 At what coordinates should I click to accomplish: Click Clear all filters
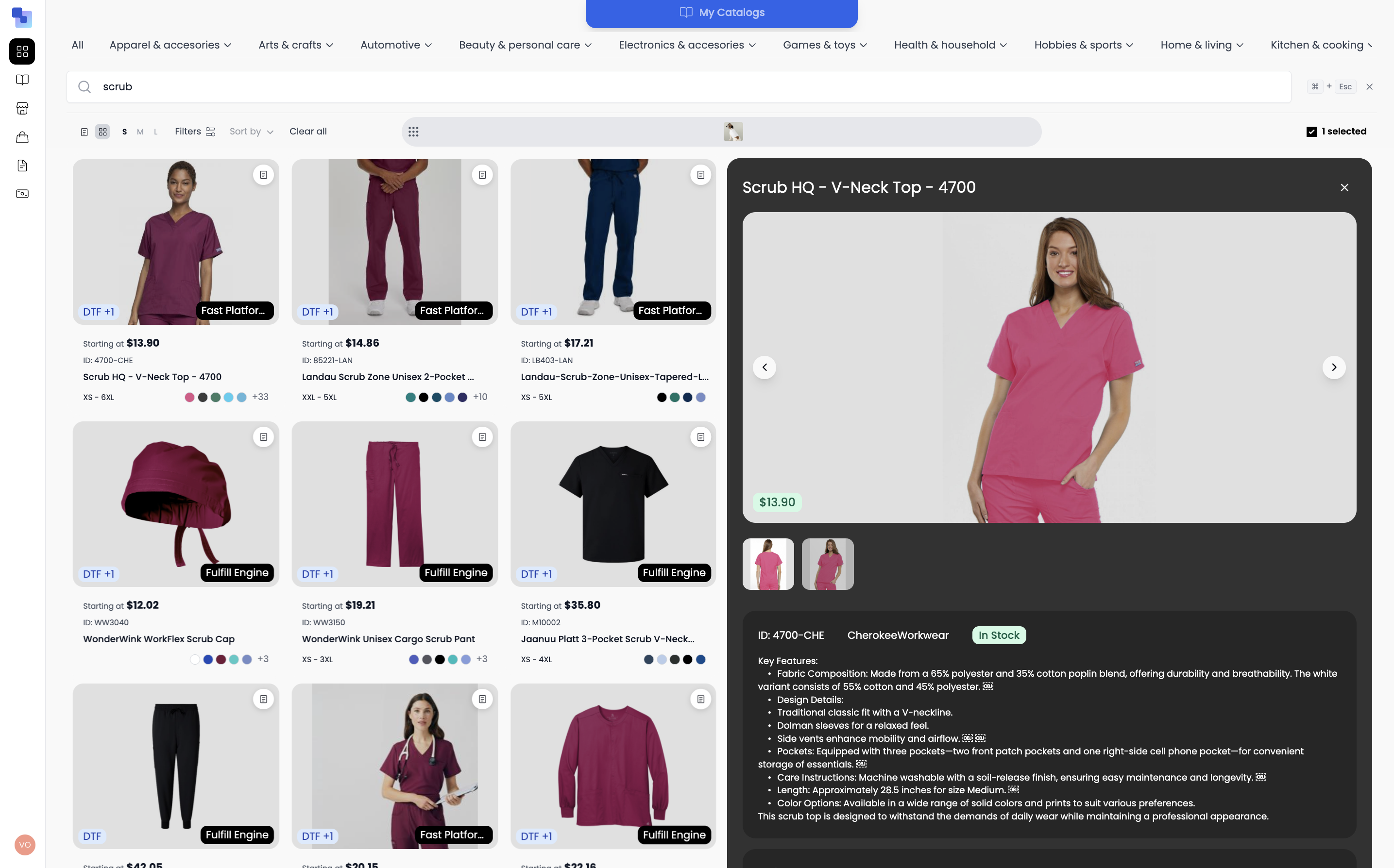pyautogui.click(x=308, y=132)
